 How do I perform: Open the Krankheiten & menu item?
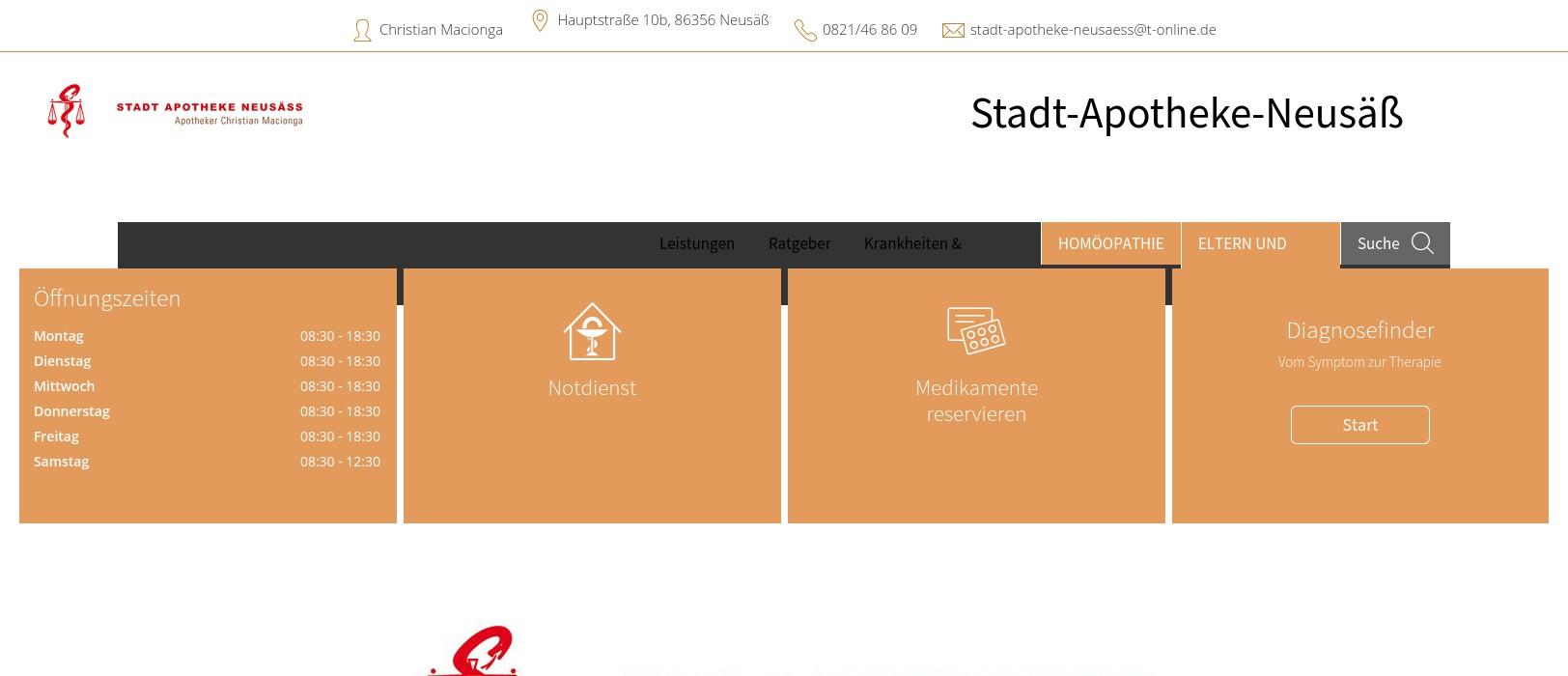[912, 244]
